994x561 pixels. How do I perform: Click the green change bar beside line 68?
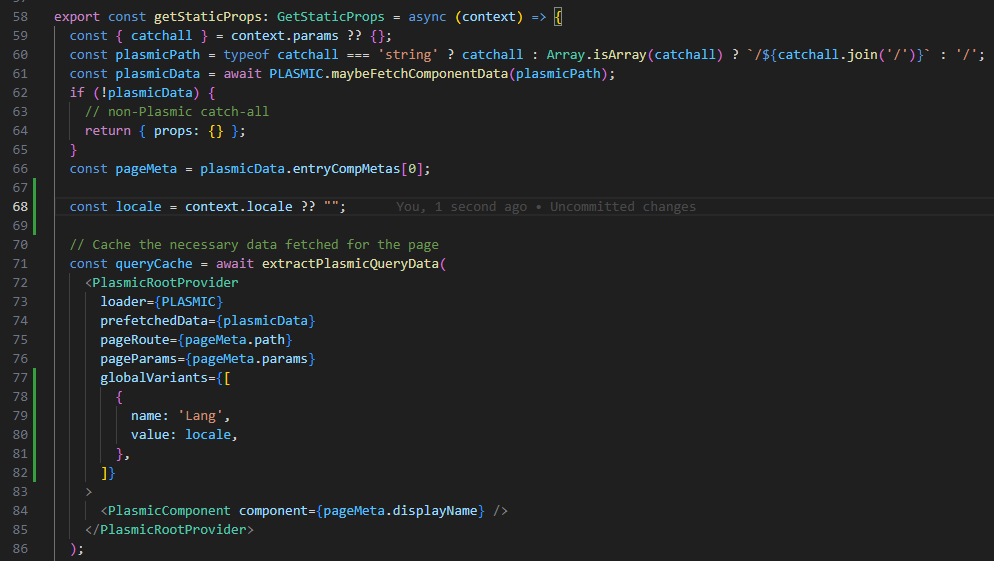click(34, 207)
